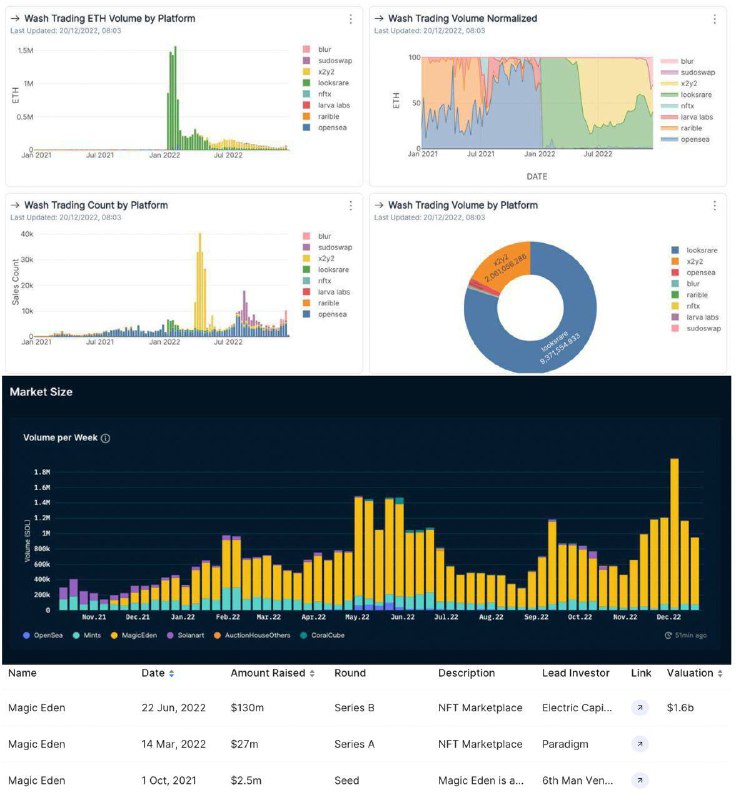The image size is (736, 800).
Task: Sort table by Amount Raised arrows
Action: point(312,673)
